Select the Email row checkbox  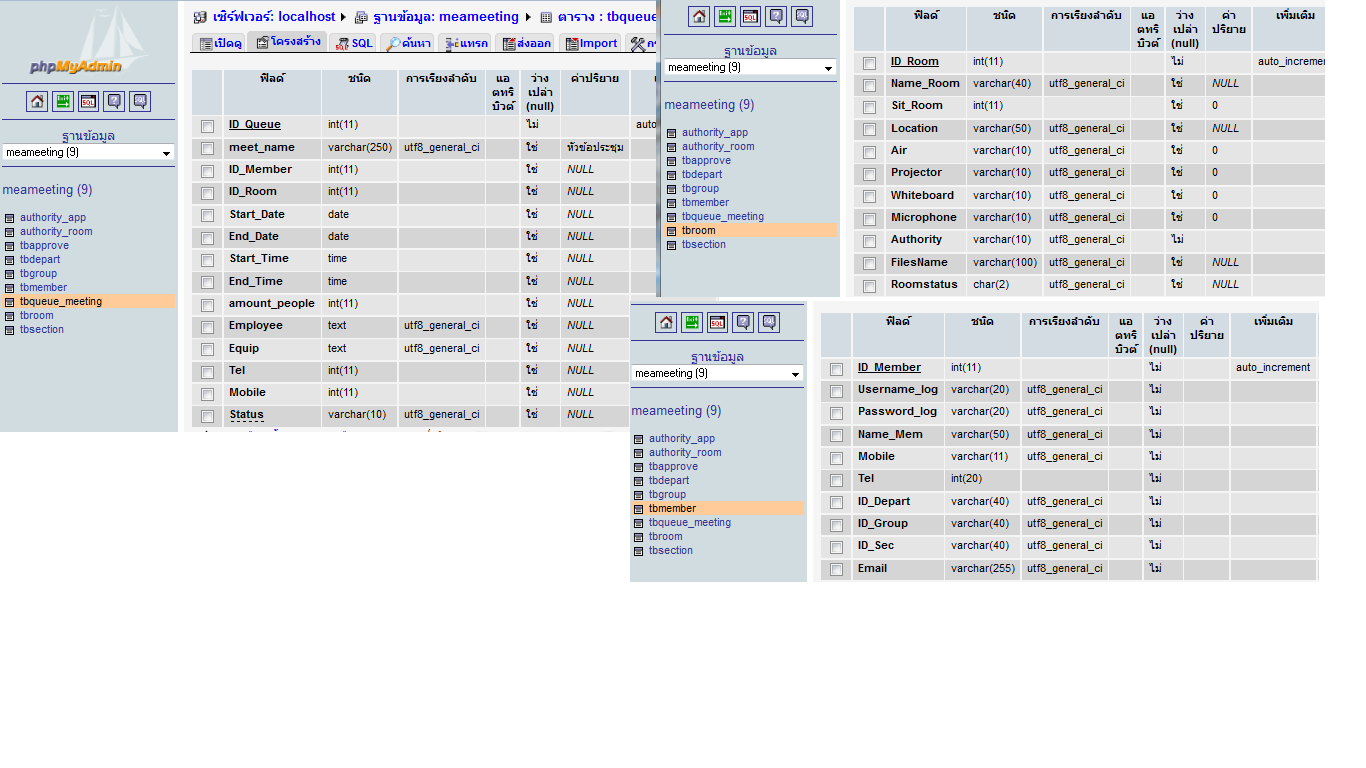click(836, 570)
